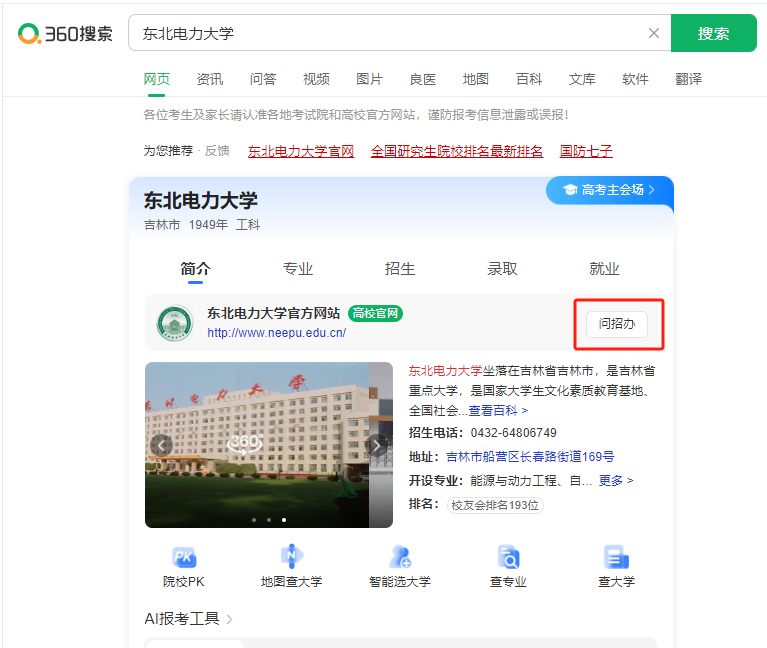Screen dimensions: 767x648
Task: Click the 360搜索 logo
Action: coord(65,33)
